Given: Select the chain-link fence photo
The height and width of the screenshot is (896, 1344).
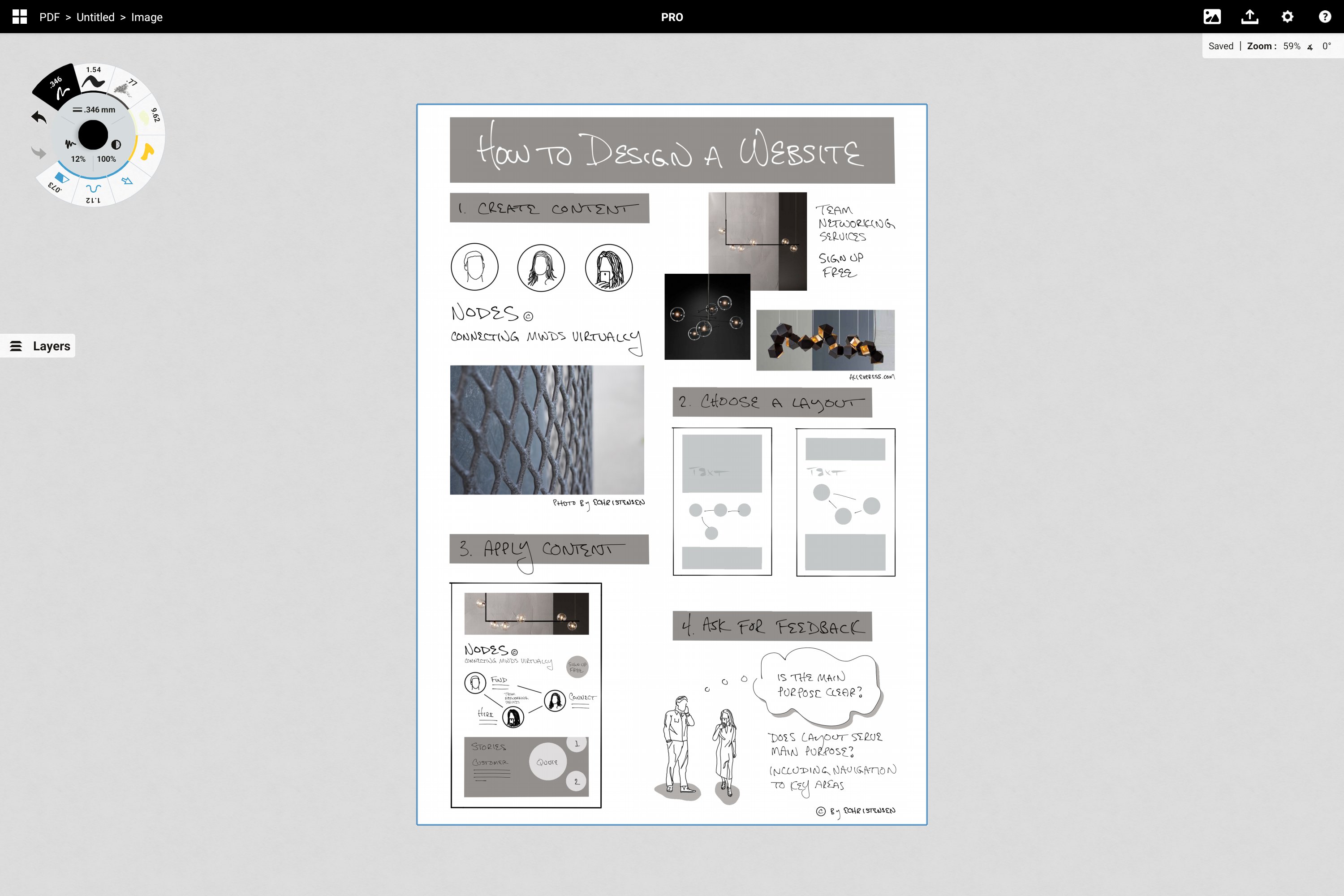Looking at the screenshot, I should tap(547, 430).
